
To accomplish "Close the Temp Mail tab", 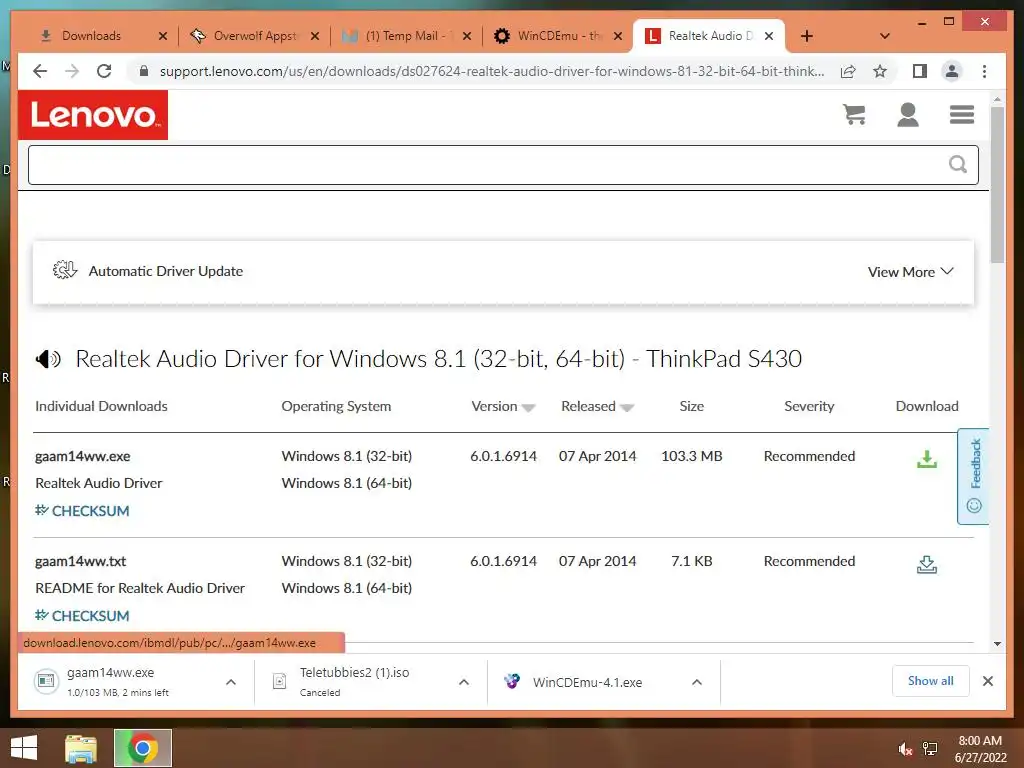I will pyautogui.click(x=467, y=36).
